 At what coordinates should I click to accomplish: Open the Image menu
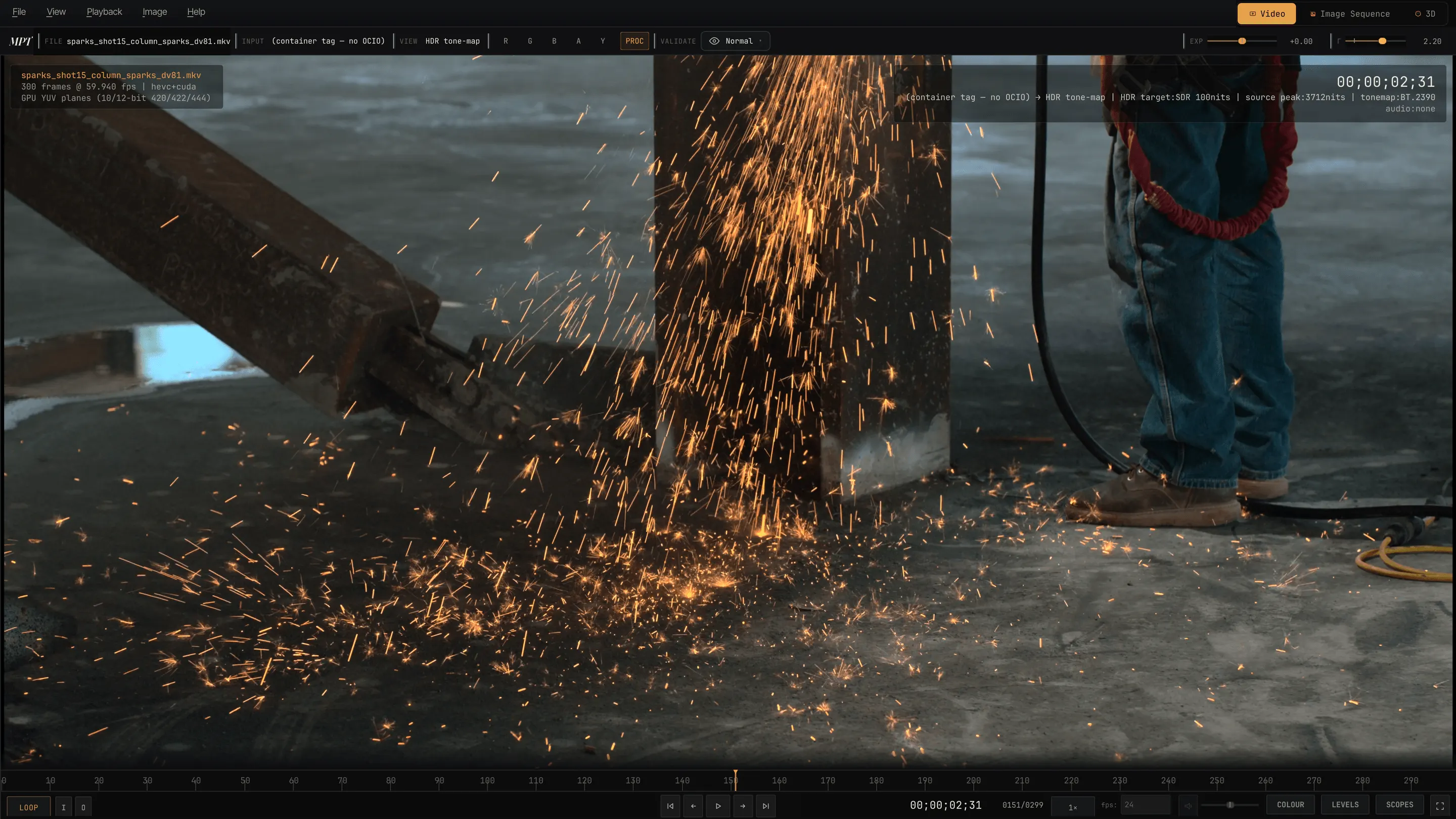click(154, 12)
